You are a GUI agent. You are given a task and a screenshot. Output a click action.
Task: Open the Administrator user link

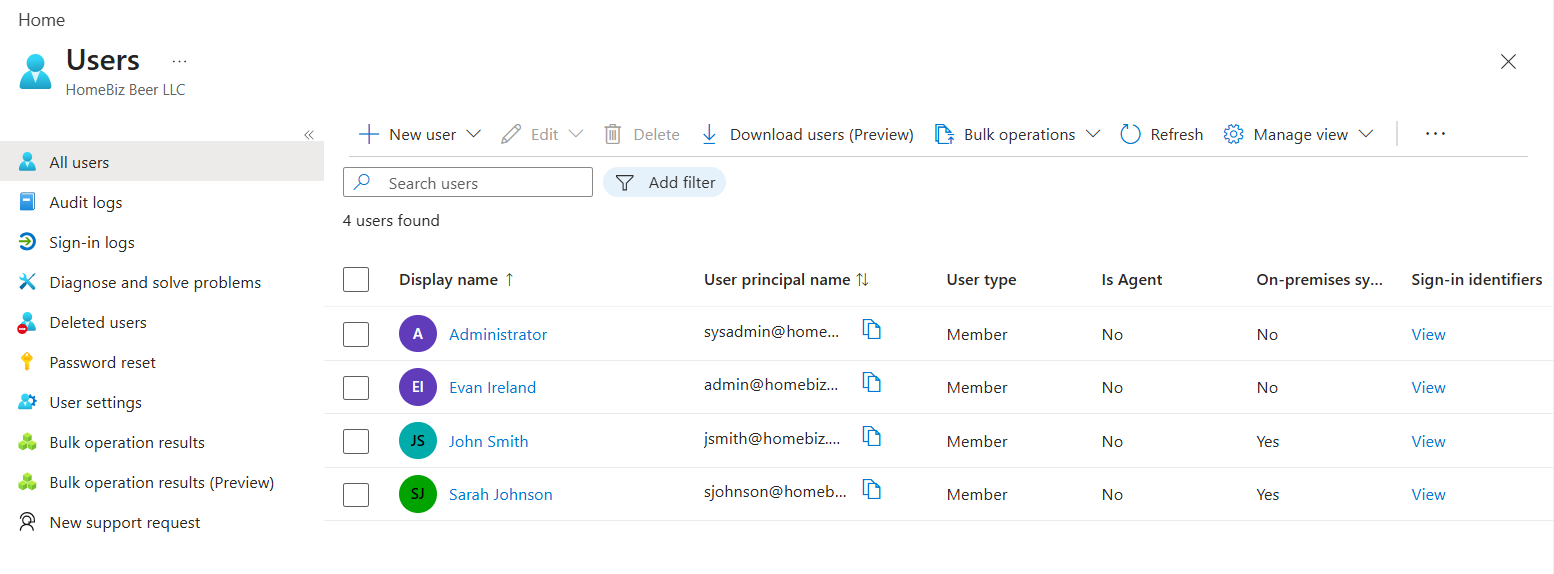[498, 334]
